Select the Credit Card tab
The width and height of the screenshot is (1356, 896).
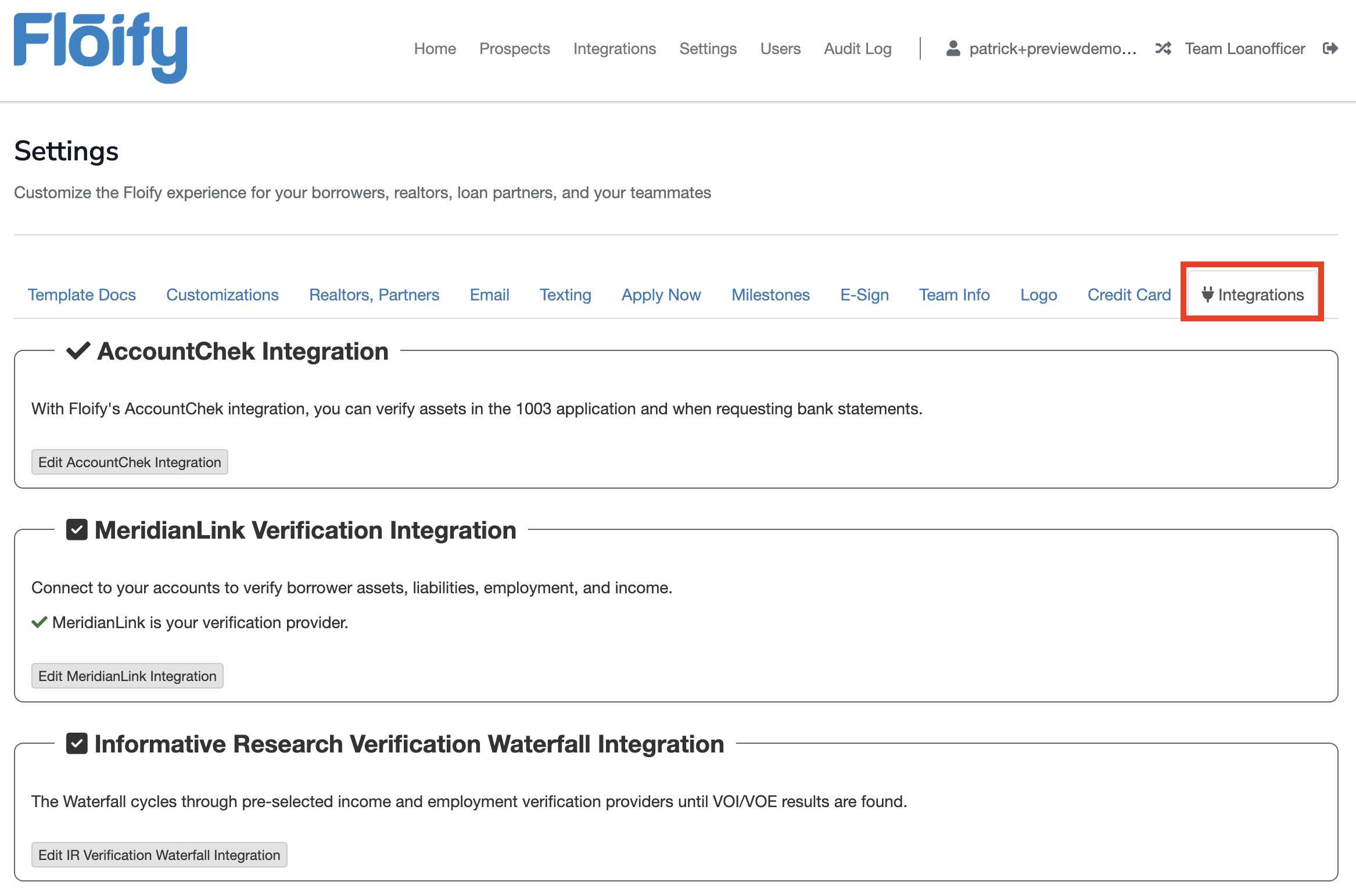[1128, 295]
